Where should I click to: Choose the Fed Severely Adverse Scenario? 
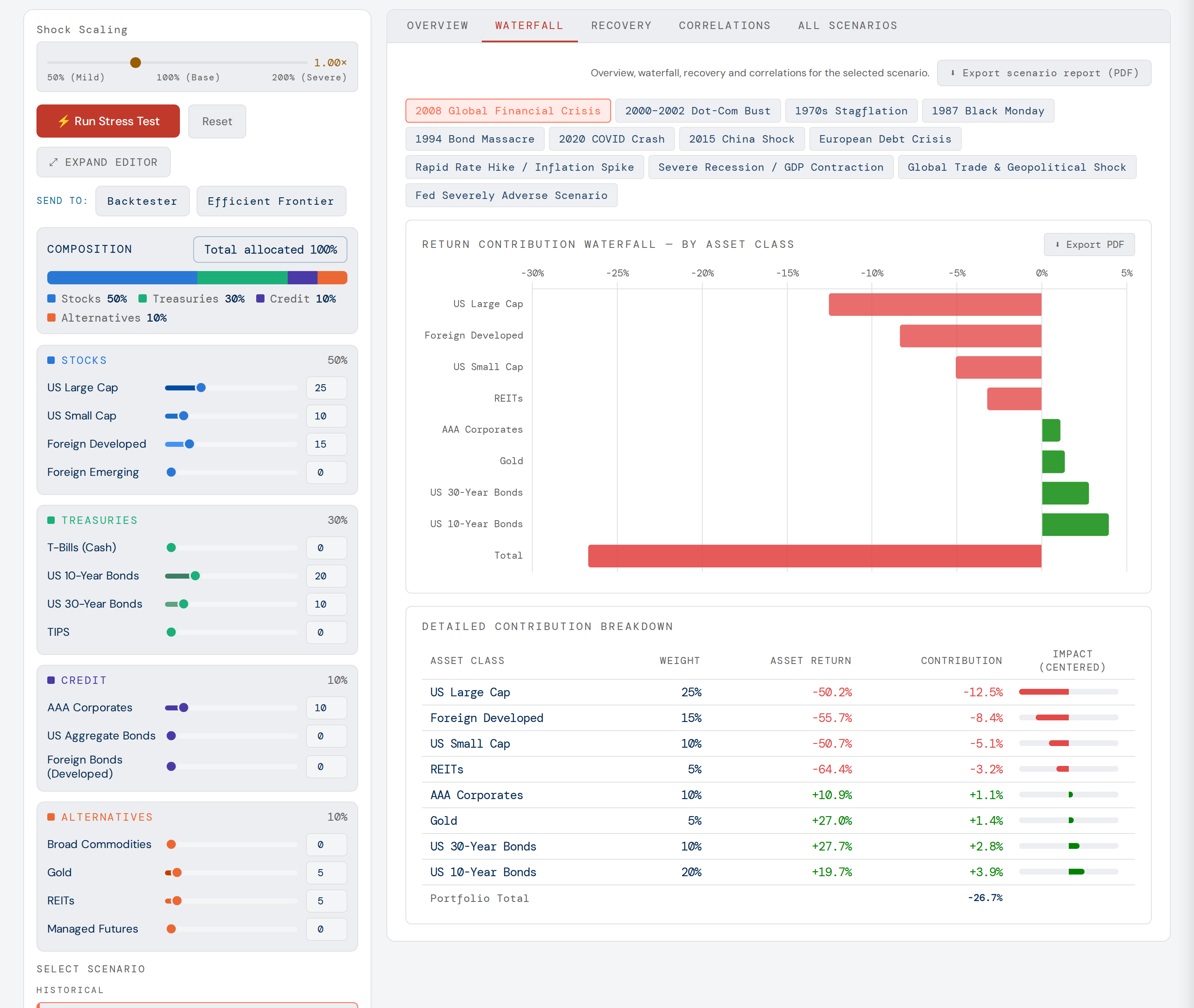pyautogui.click(x=511, y=196)
